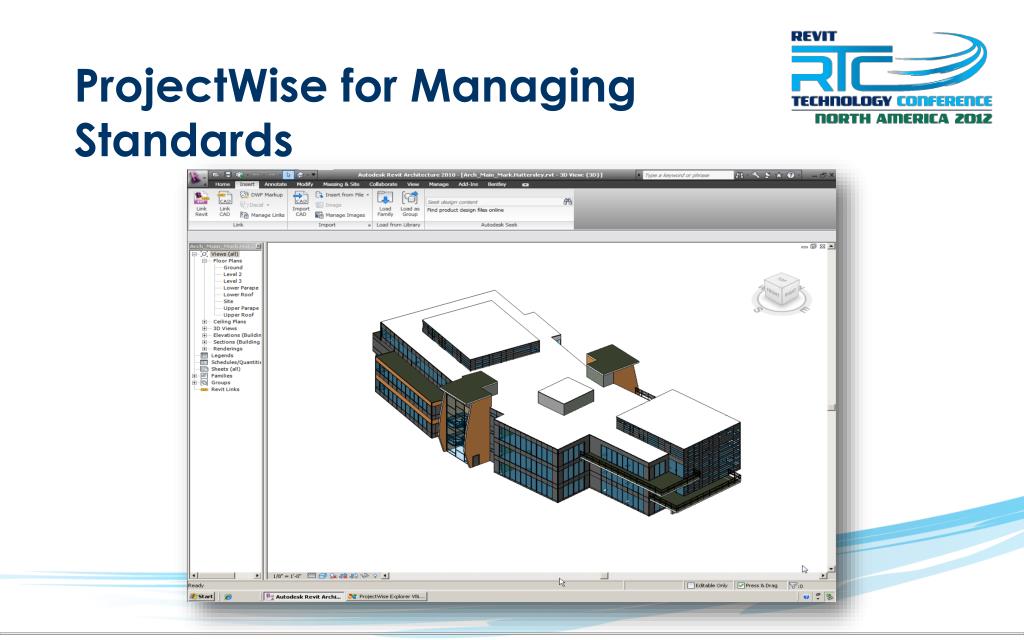Screen dimensions: 1024x640
Task: Open the Annotate ribbon tab
Action: [x=276, y=185]
